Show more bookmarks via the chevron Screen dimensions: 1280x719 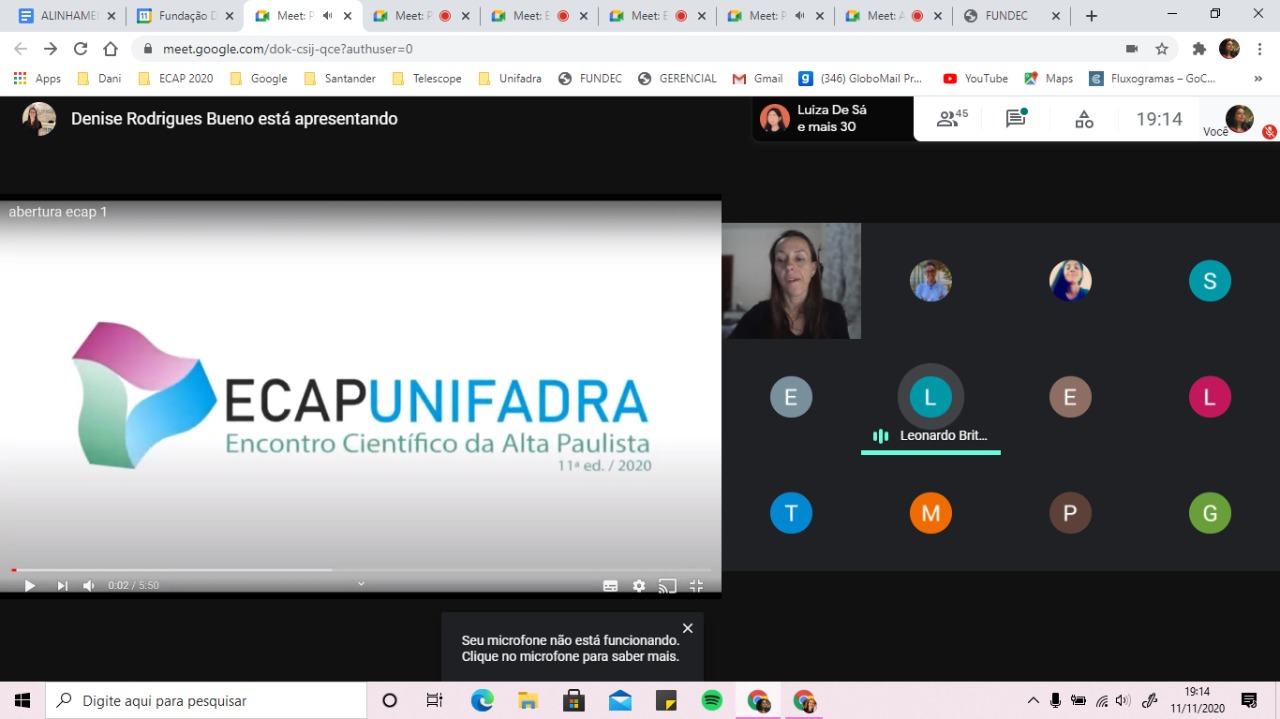[1257, 78]
